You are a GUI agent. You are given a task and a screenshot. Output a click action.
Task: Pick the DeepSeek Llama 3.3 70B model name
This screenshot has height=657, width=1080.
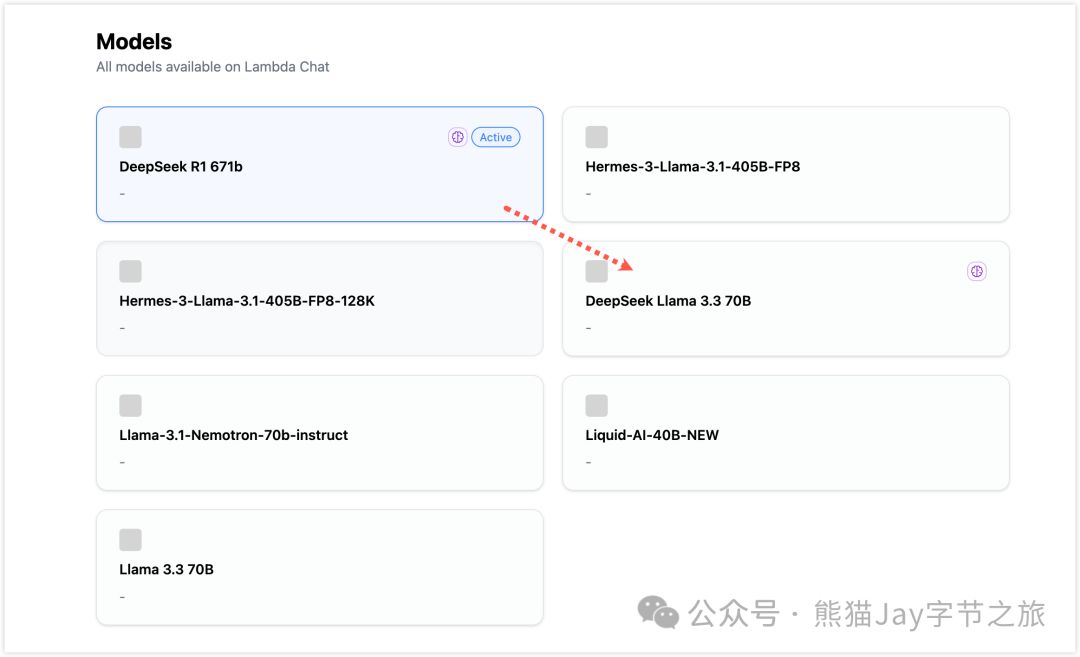coord(668,301)
